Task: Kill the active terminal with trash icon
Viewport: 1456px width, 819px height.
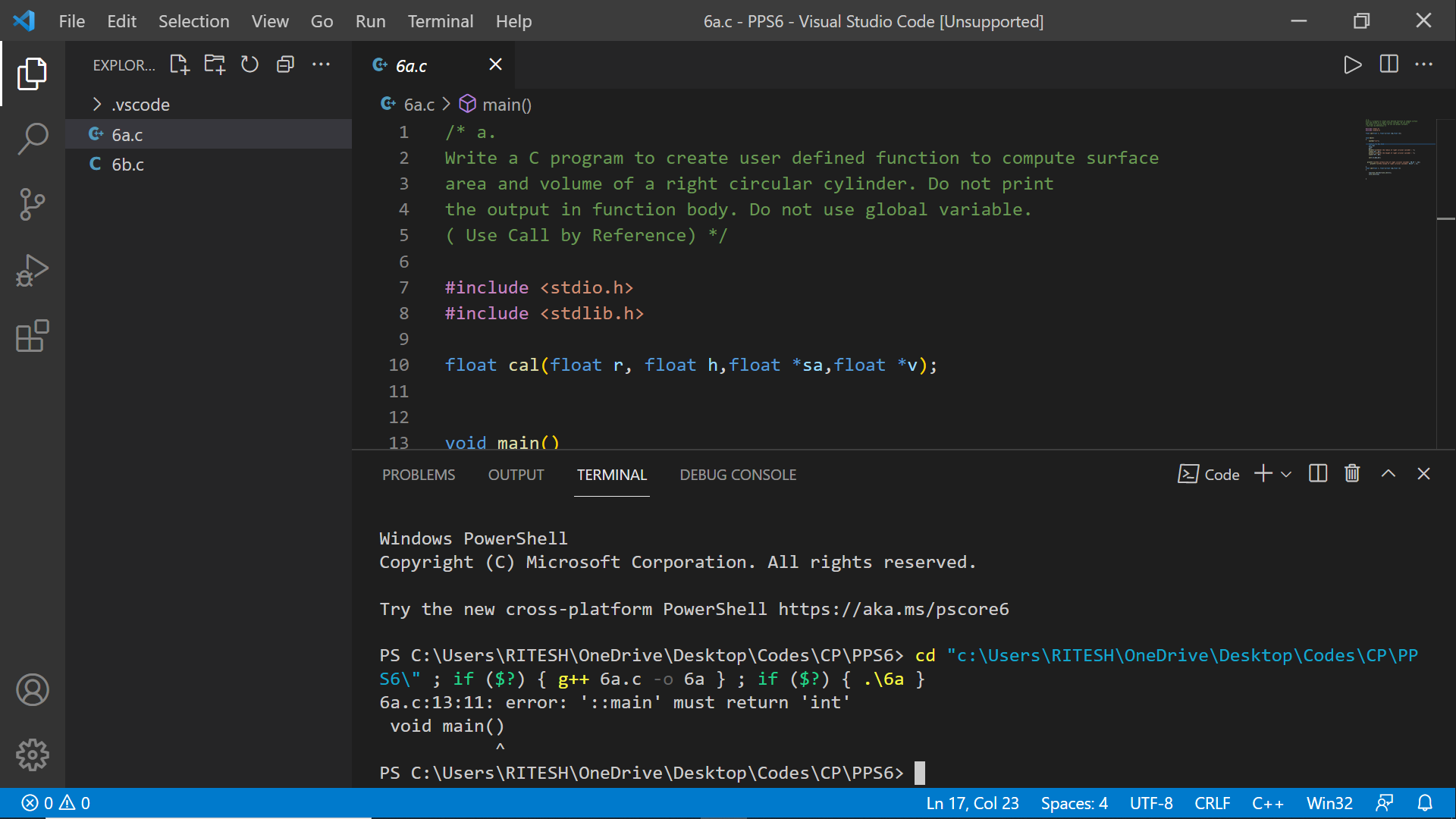Action: pos(1352,473)
